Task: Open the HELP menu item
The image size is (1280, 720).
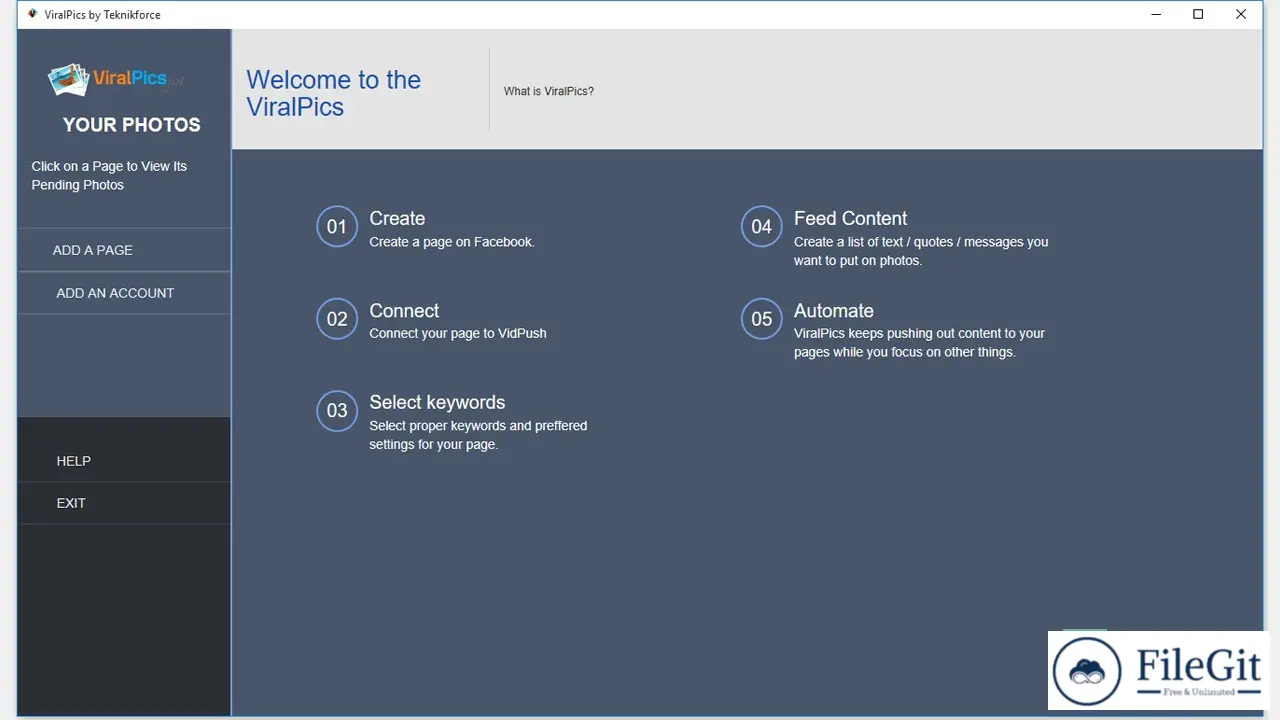Action: tap(124, 461)
